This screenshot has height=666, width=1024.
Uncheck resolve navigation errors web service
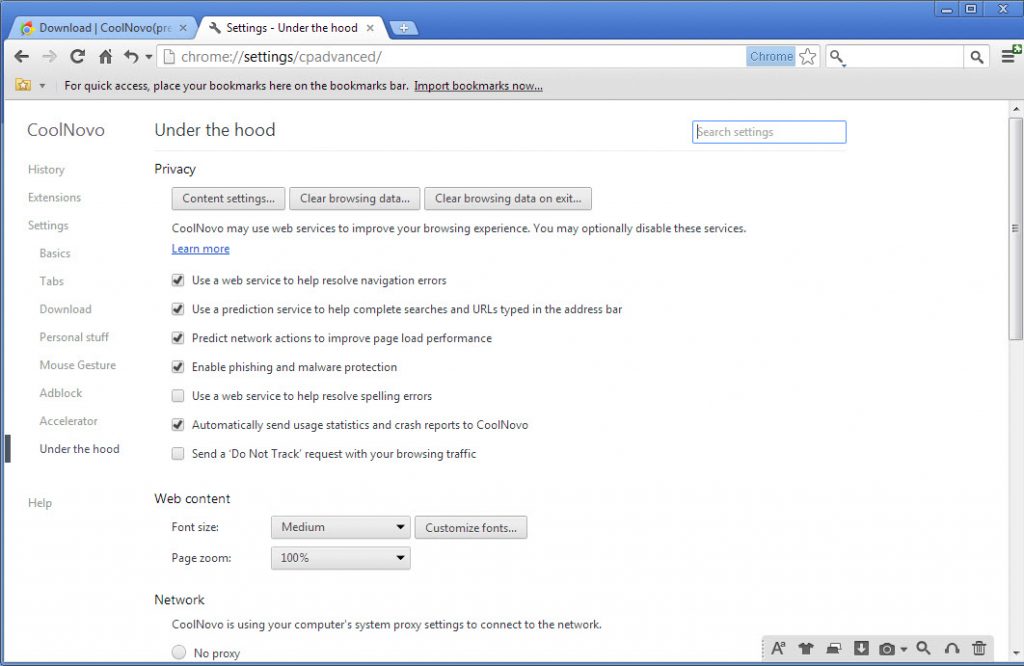178,280
